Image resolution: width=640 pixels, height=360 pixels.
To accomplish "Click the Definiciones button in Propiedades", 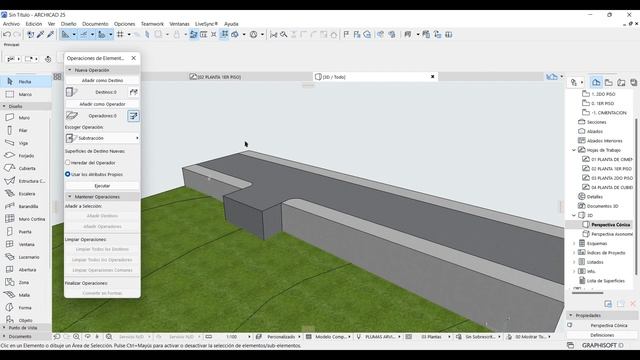I will (x=602, y=335).
